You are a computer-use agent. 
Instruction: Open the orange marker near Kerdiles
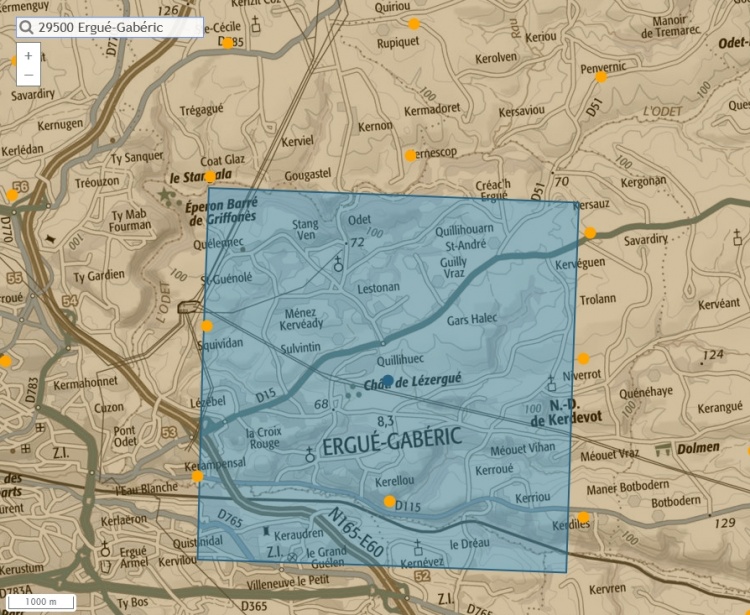[583, 517]
